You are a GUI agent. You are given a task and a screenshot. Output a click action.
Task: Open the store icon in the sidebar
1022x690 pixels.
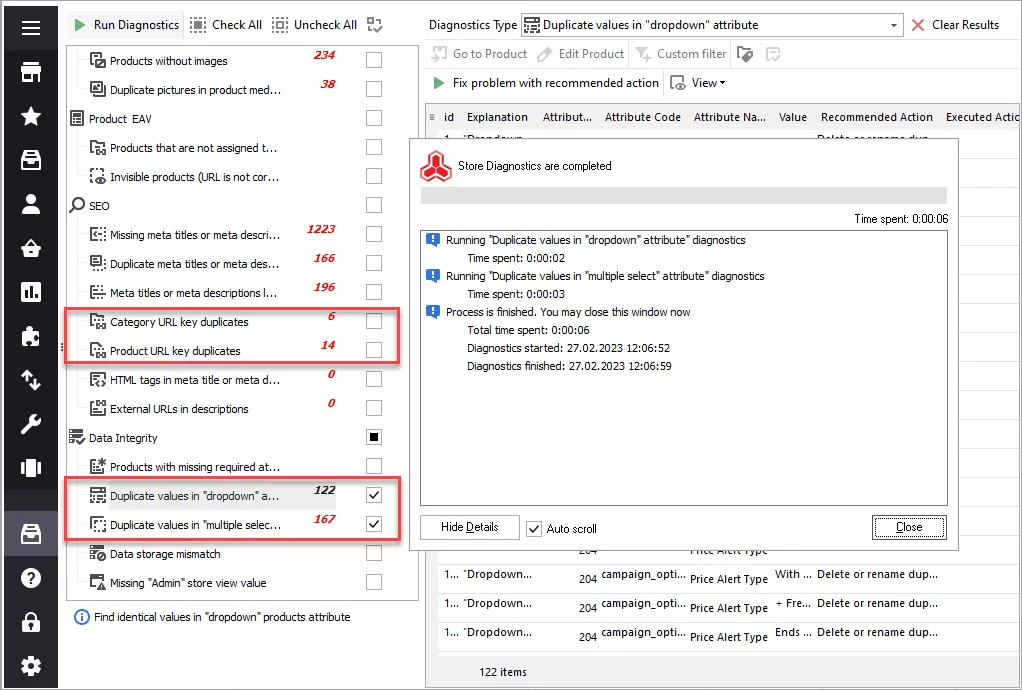click(31, 72)
